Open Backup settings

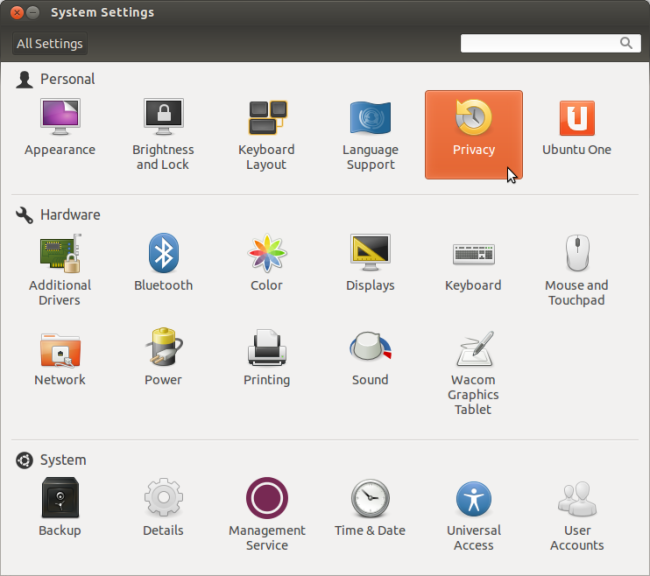pyautogui.click(x=60, y=508)
